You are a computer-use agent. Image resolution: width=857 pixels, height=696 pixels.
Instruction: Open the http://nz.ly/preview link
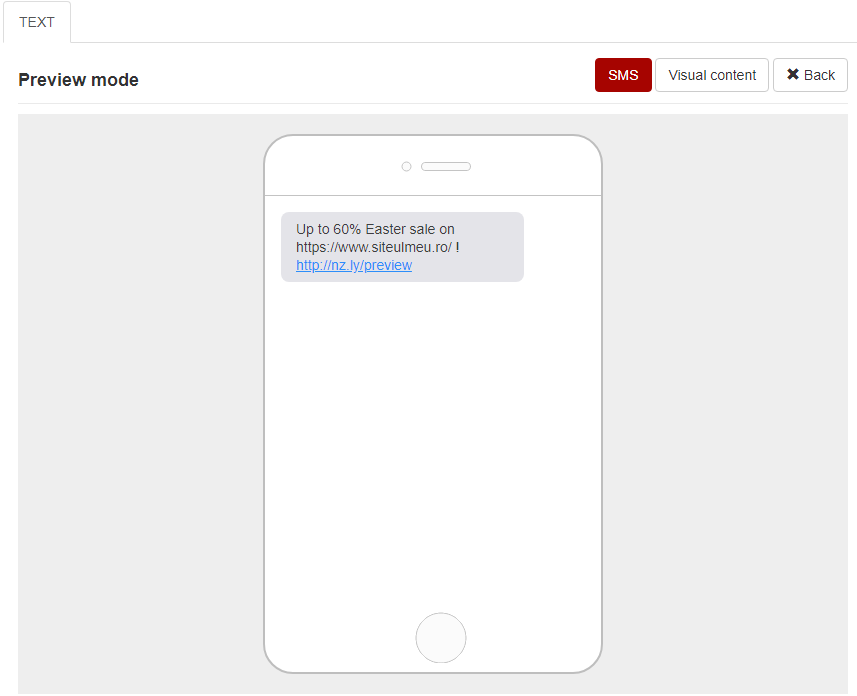click(354, 265)
